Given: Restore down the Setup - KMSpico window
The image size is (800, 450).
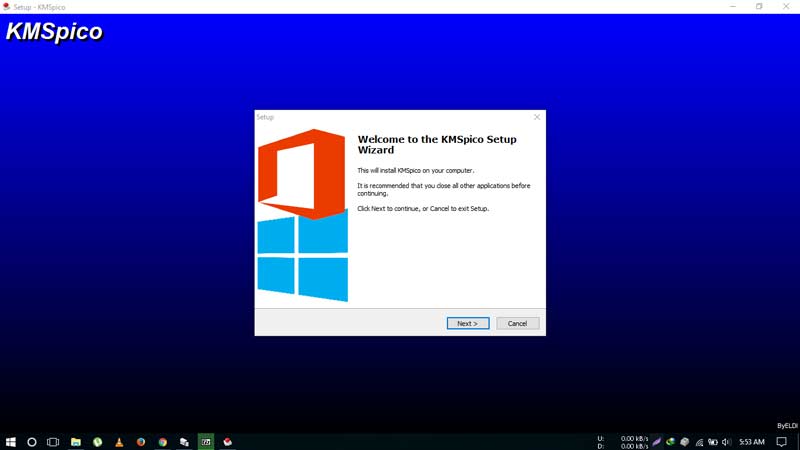Looking at the screenshot, I should click(759, 7).
